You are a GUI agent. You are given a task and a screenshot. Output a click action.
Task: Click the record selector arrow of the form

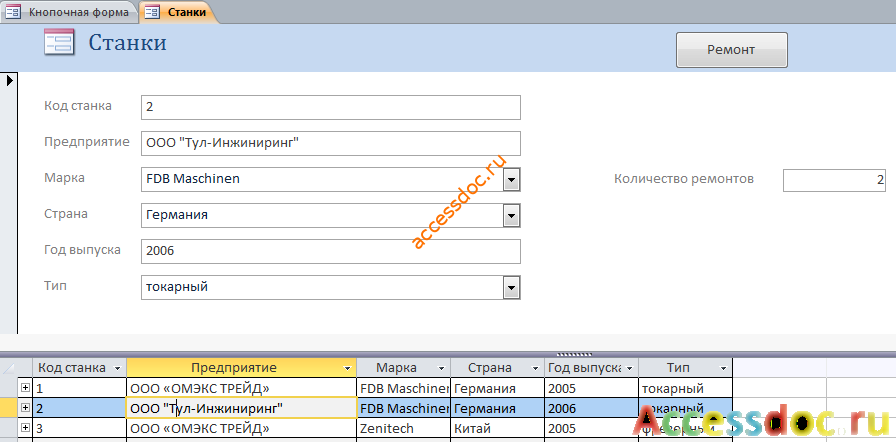(x=9, y=81)
